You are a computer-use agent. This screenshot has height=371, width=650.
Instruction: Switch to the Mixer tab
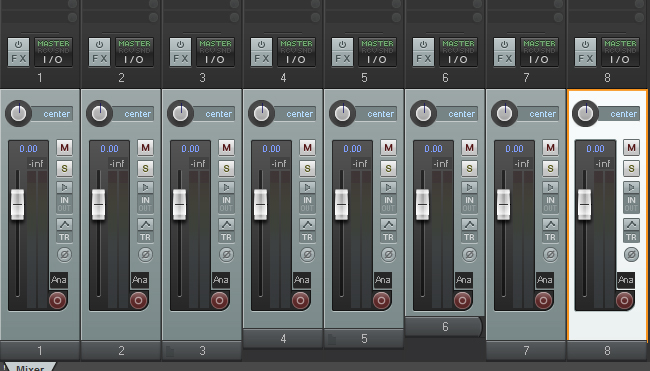pyautogui.click(x=29, y=366)
